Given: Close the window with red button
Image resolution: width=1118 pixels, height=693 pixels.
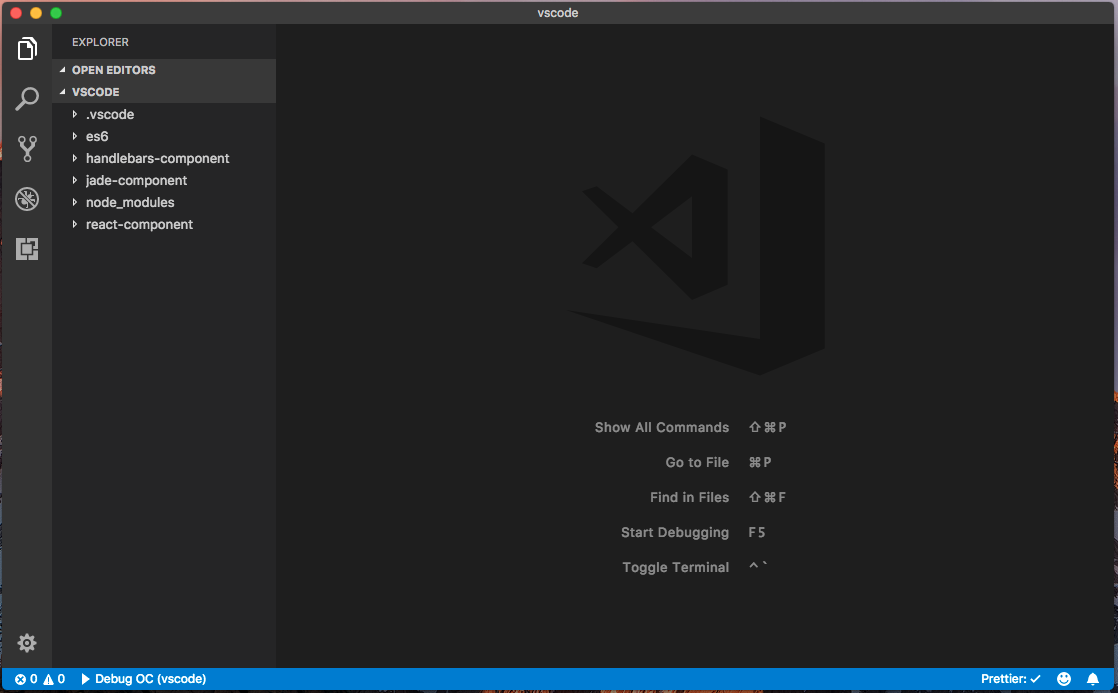Looking at the screenshot, I should tap(16, 13).
